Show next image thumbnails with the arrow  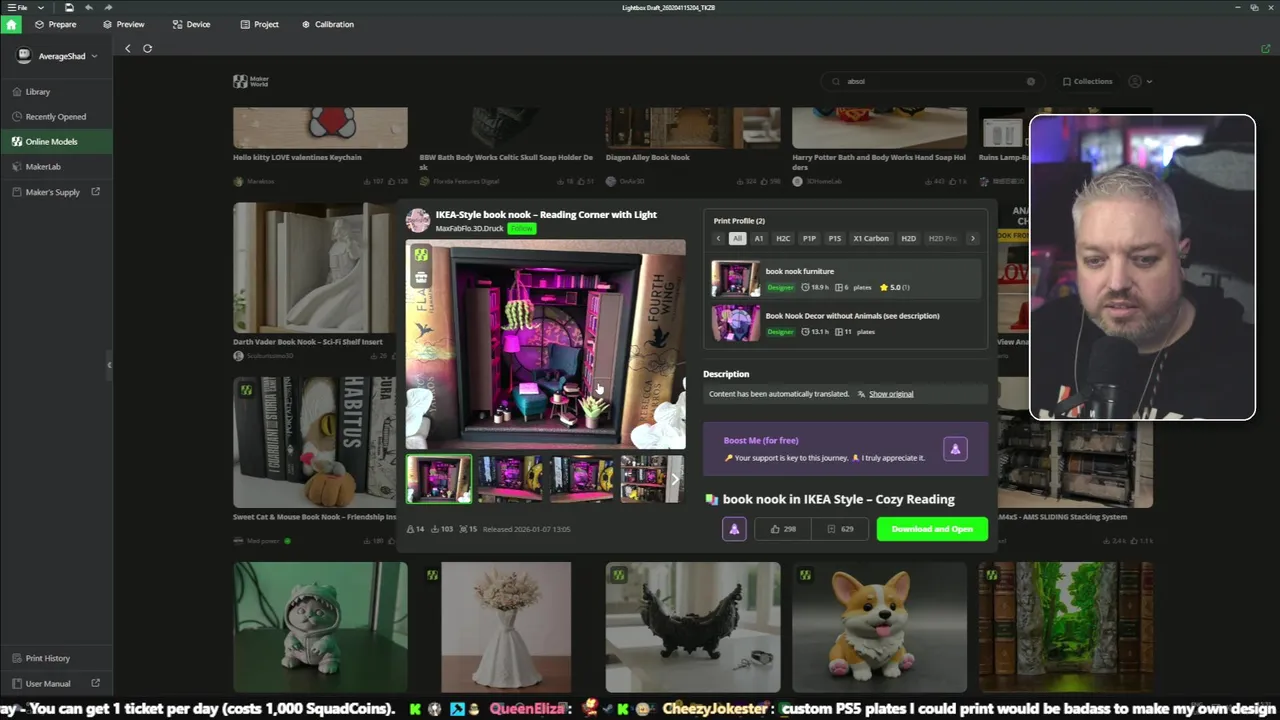[675, 479]
